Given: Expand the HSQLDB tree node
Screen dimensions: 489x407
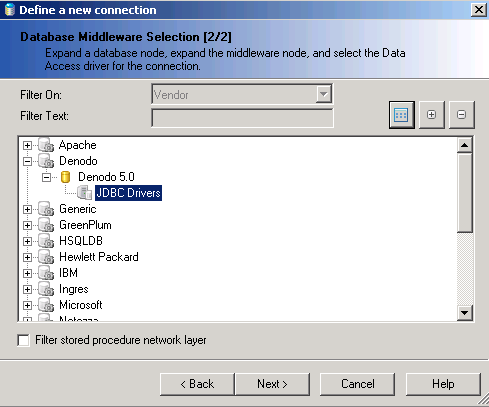Looking at the screenshot, I should tap(27, 241).
